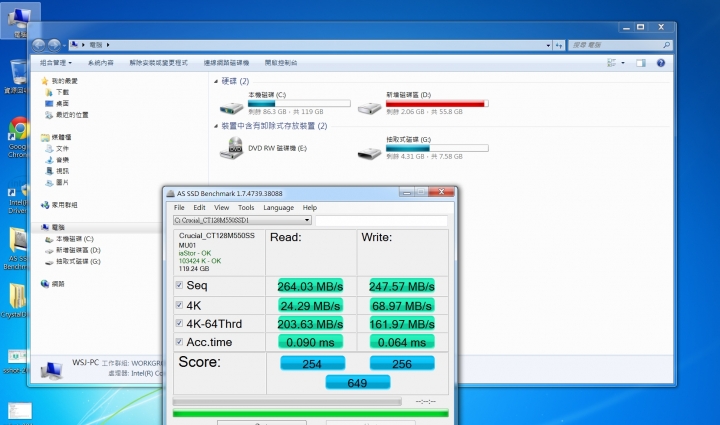
Task: Open address bar history dropdown arrow
Action: [548, 45]
